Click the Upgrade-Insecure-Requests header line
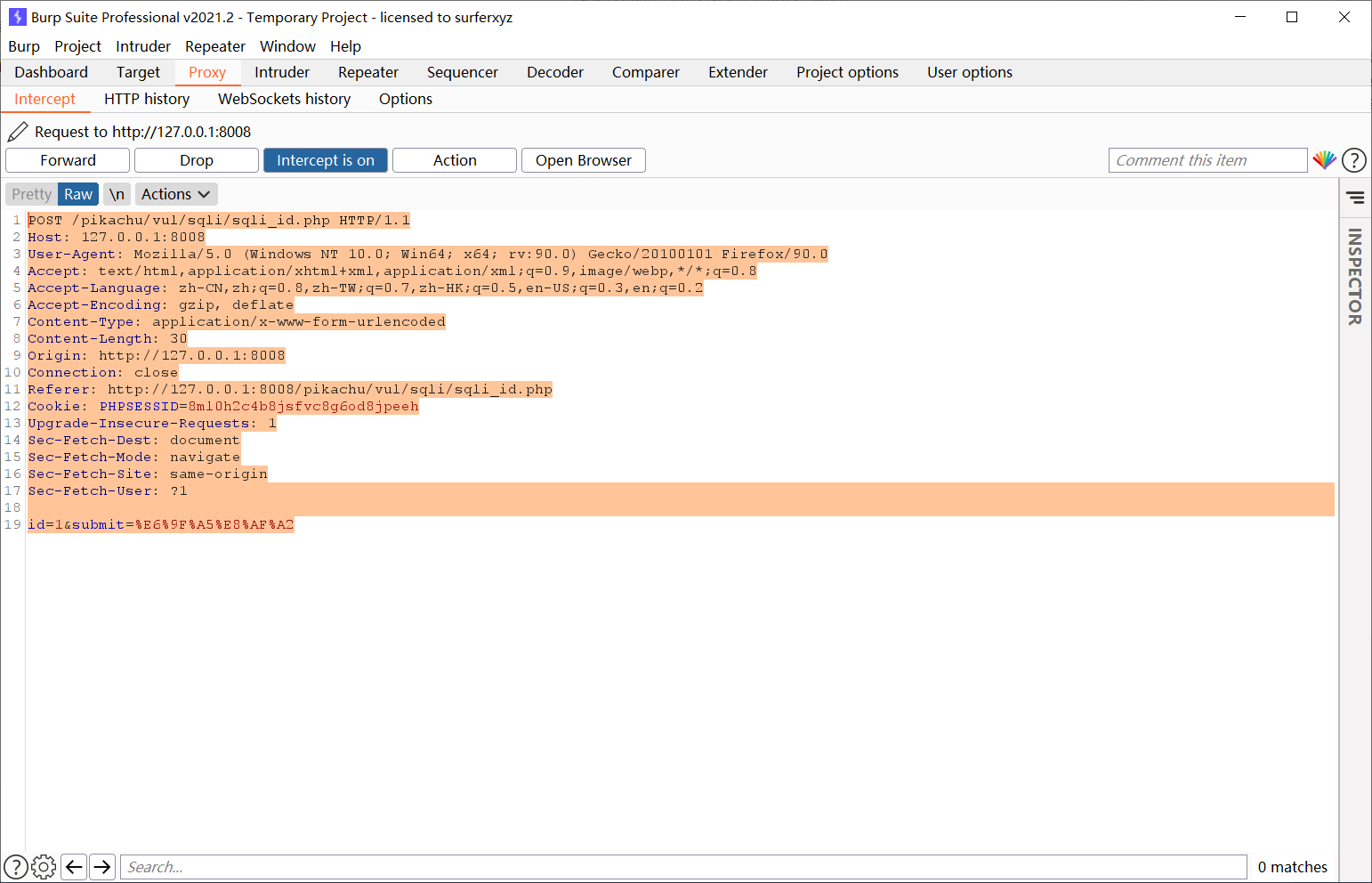Screen dimensions: 1372x883 (x=152, y=423)
